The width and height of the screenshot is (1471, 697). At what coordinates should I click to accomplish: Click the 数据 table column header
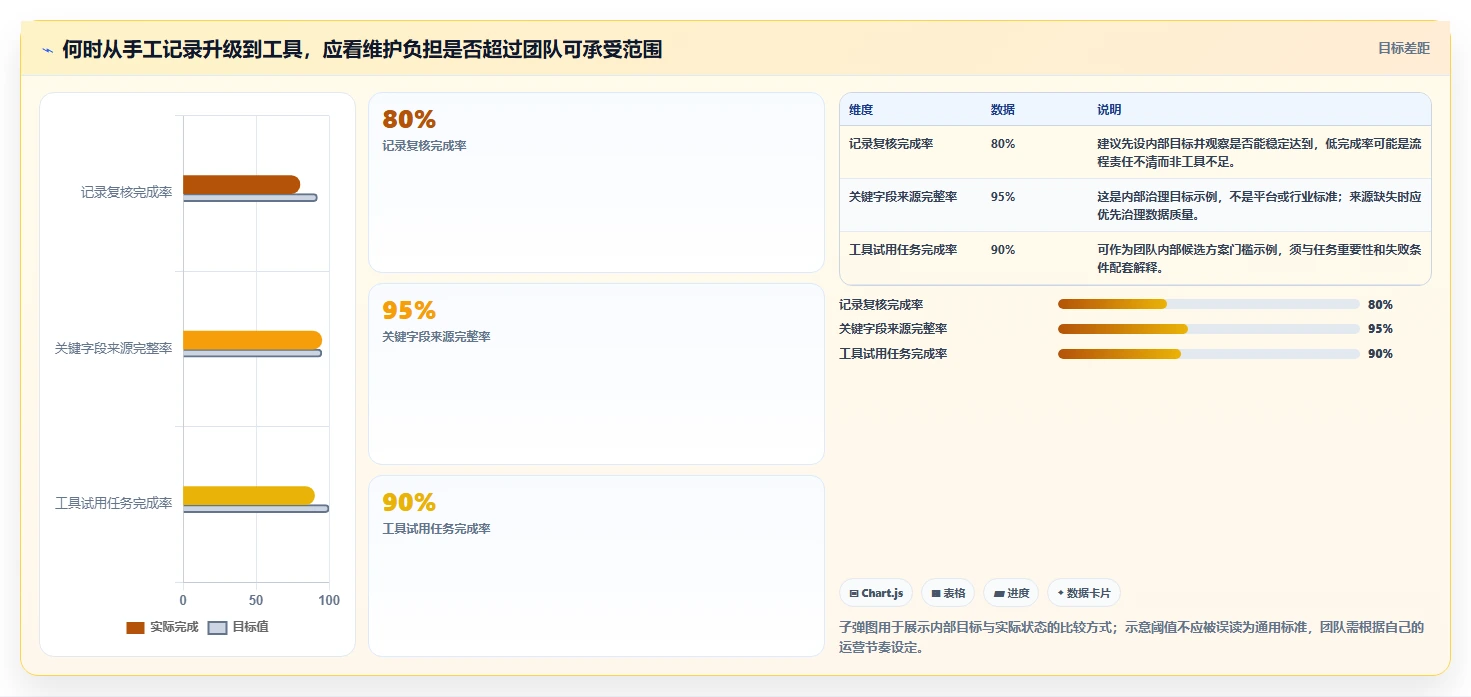[1003, 110]
